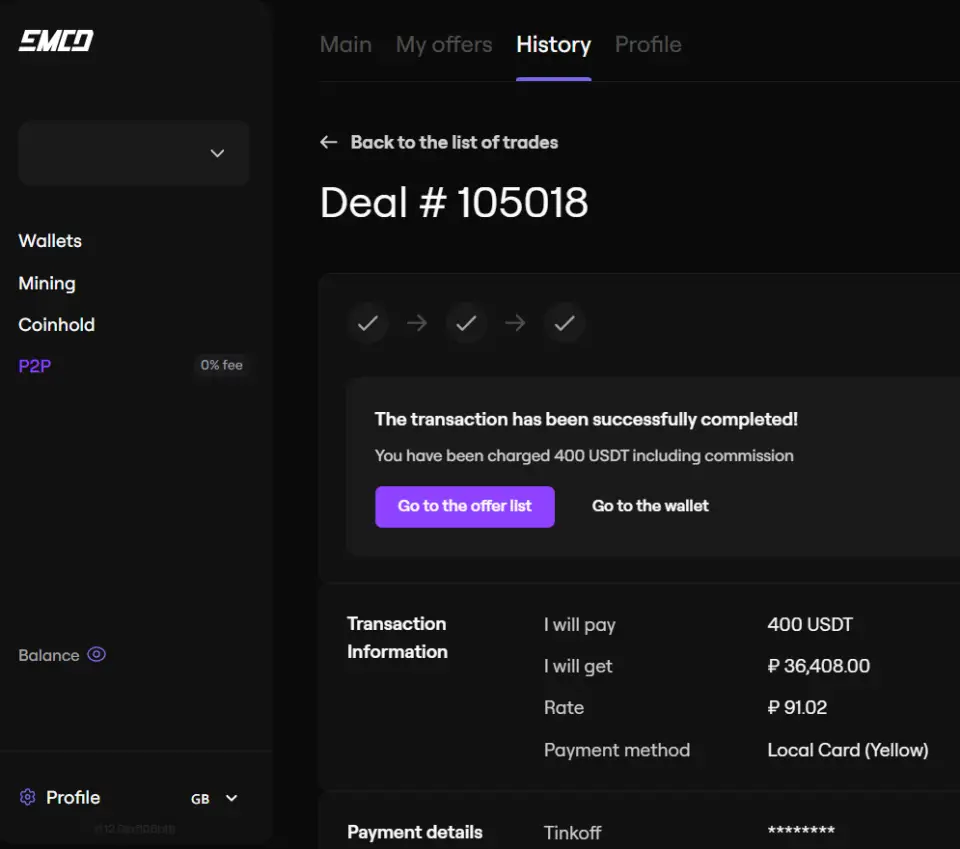Click the first arrow between steps
The image size is (960, 849).
417,323
